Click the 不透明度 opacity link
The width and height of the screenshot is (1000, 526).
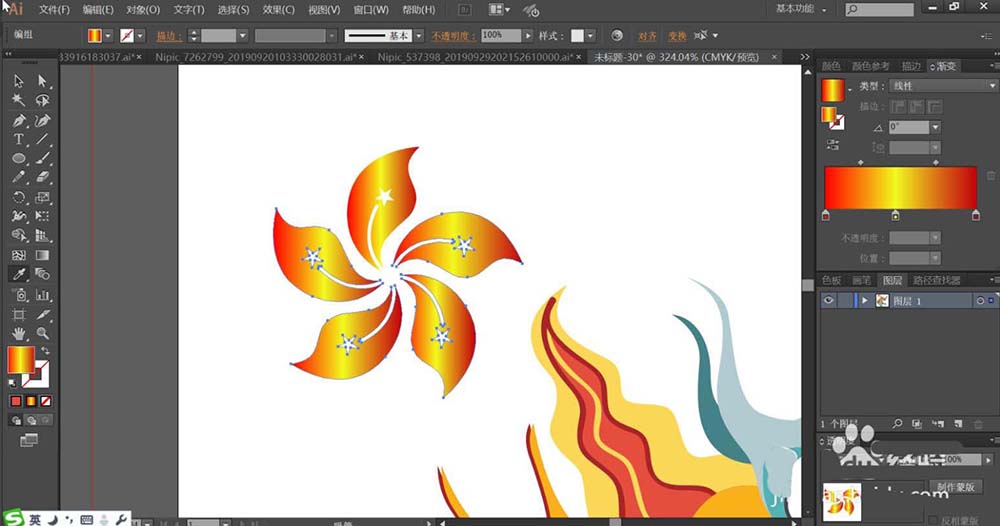point(453,36)
